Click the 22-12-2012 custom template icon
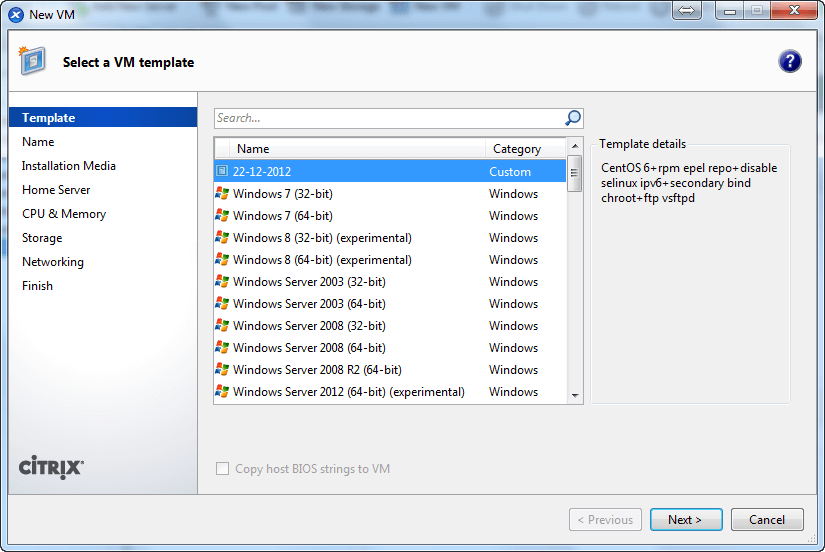Screen dimensions: 825x552 222,171
